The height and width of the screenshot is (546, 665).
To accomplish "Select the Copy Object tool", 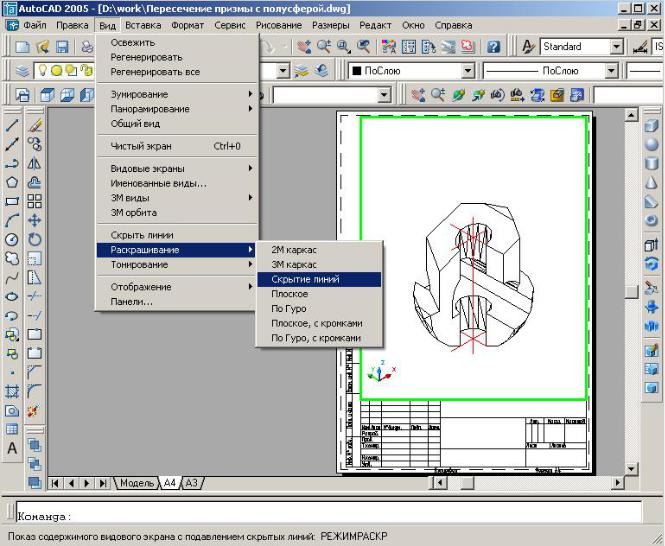I will (34, 144).
